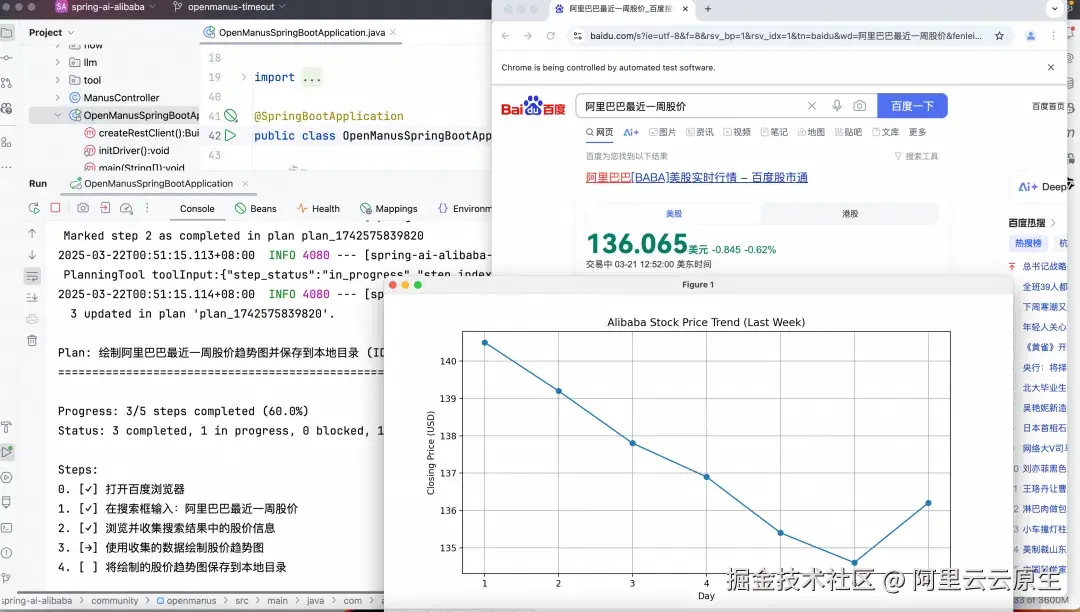Image resolution: width=1080 pixels, height=612 pixels.
Task: Click Rerun icon in Run toolbar
Action: click(34, 208)
